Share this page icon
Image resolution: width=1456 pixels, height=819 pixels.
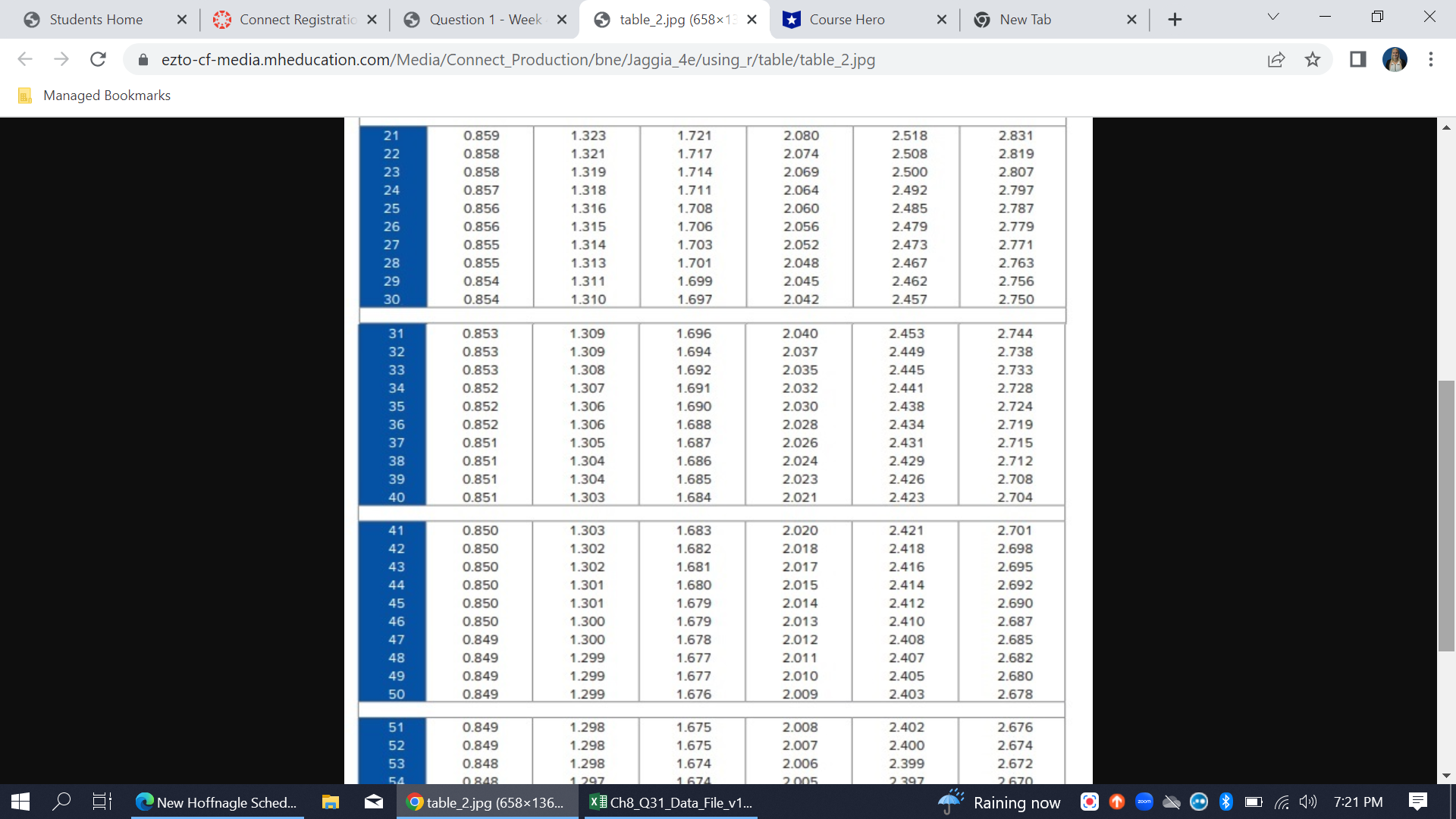tap(1276, 59)
